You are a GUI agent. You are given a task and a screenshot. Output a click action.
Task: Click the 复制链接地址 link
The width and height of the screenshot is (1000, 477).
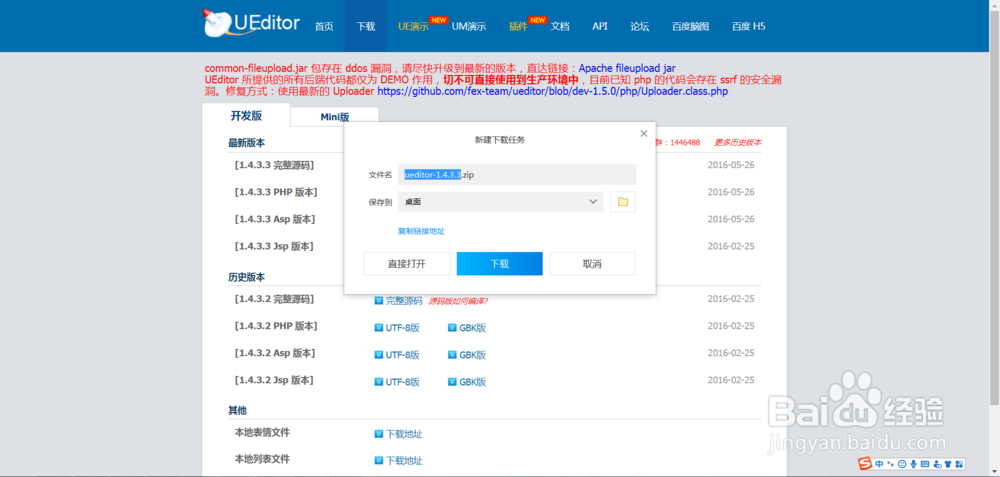pos(422,231)
